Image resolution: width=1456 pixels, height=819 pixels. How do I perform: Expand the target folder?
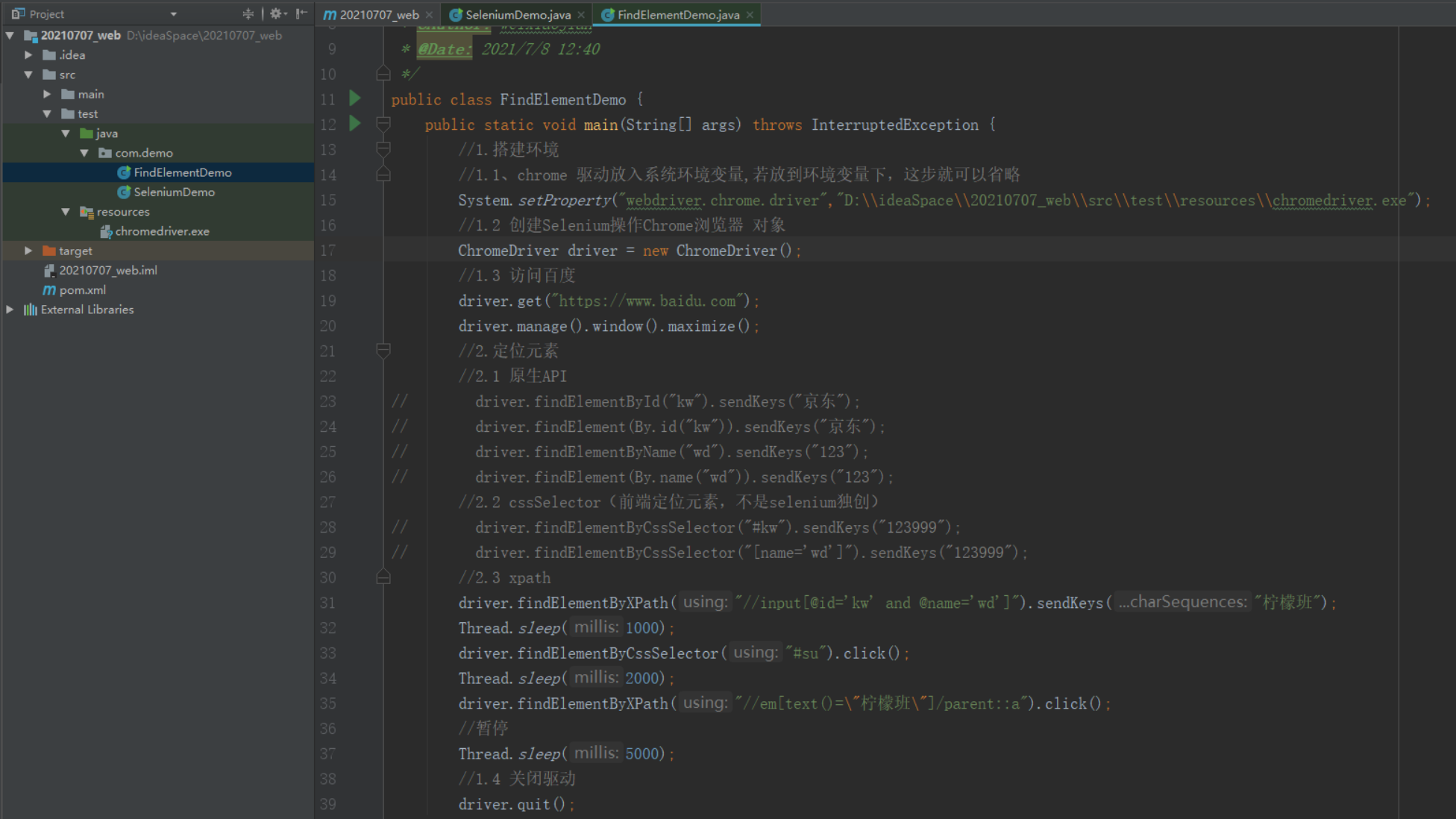click(x=28, y=251)
